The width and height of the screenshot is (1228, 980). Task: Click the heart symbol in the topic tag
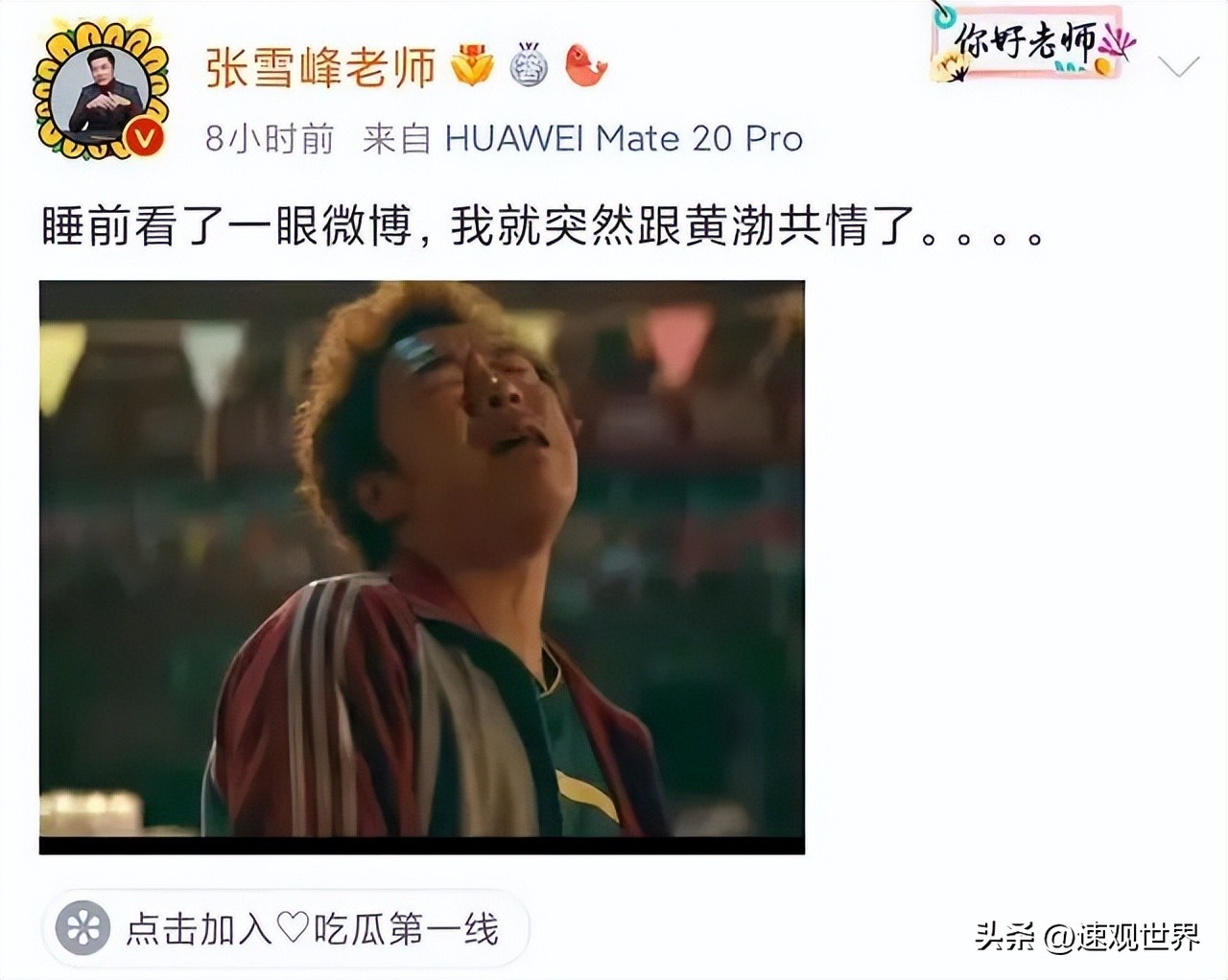point(293,927)
